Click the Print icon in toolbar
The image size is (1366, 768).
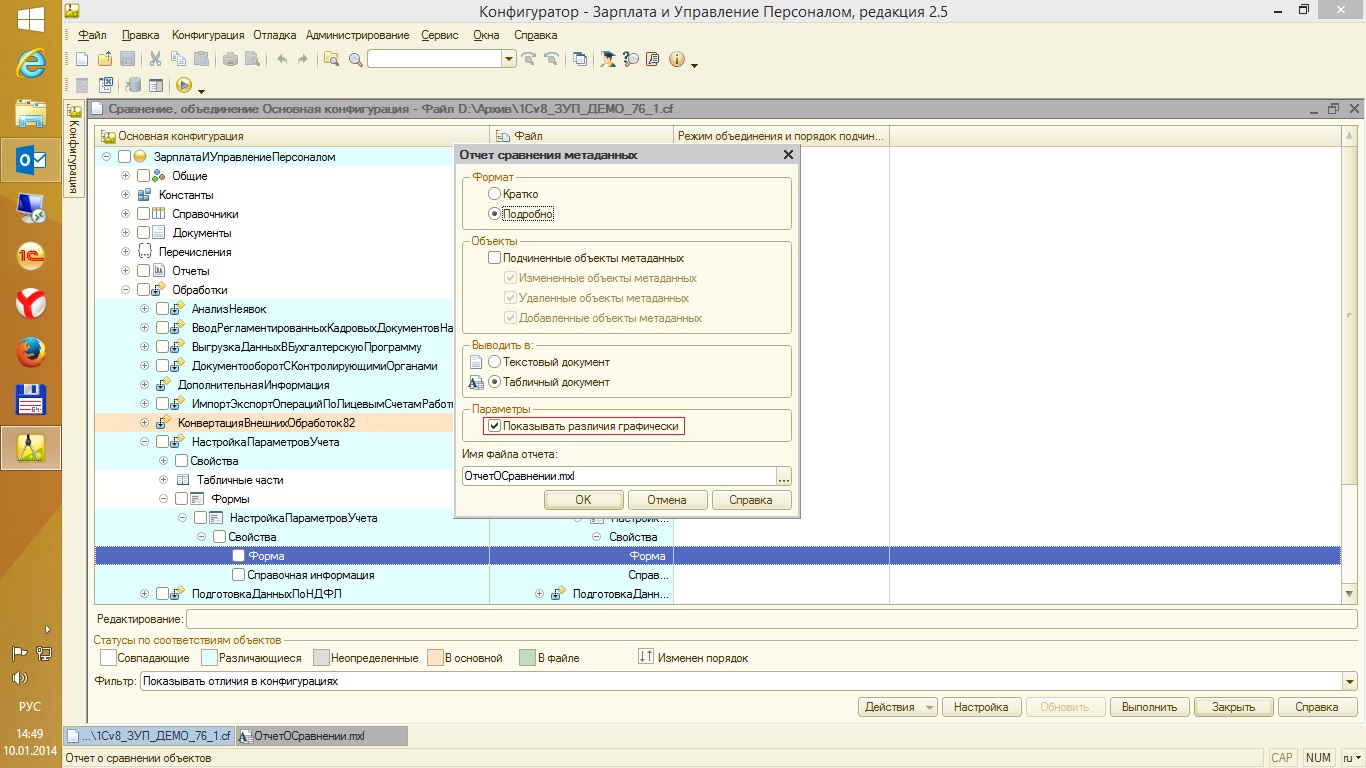[230, 60]
